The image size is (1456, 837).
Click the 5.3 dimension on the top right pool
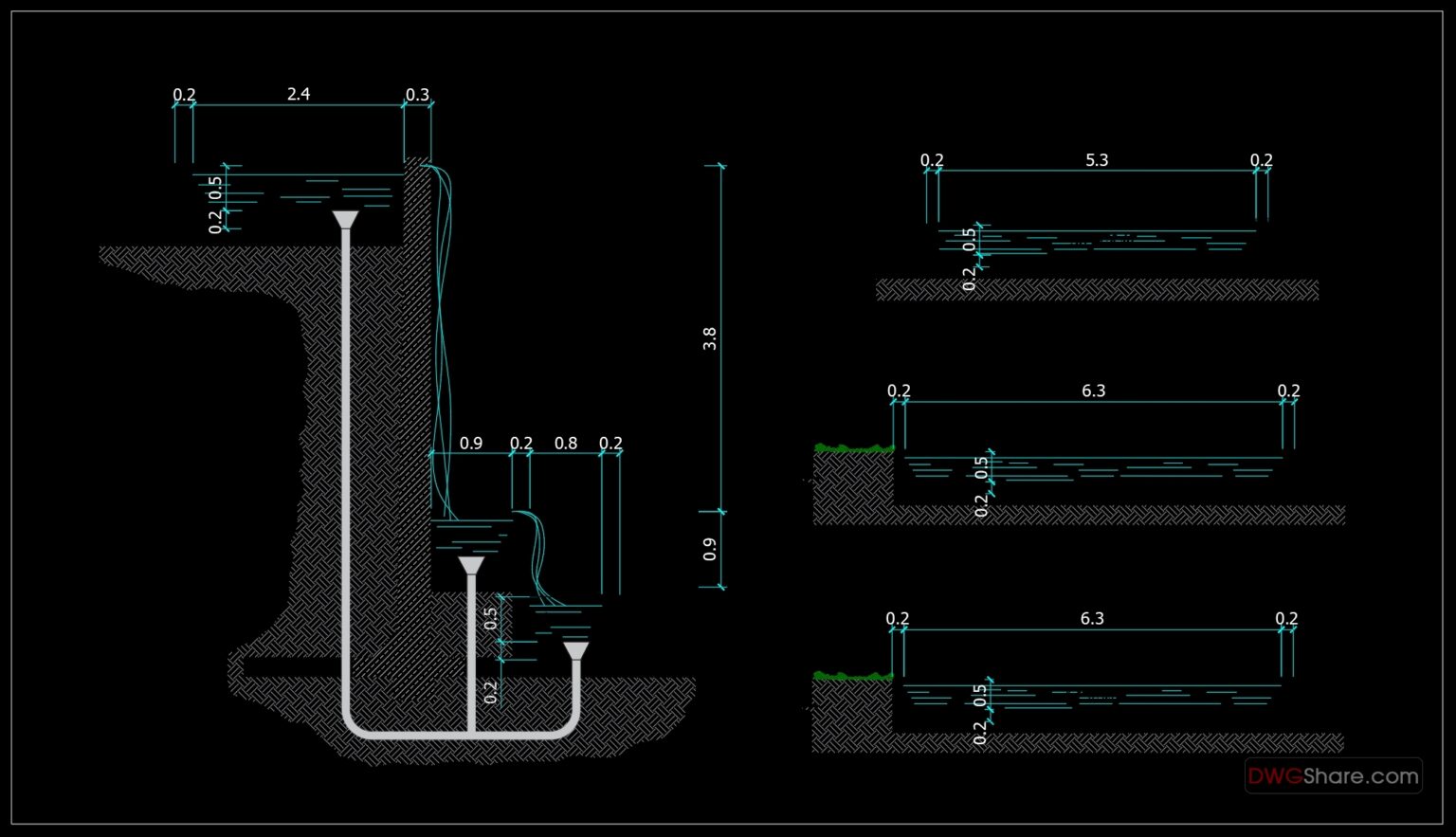1098,160
